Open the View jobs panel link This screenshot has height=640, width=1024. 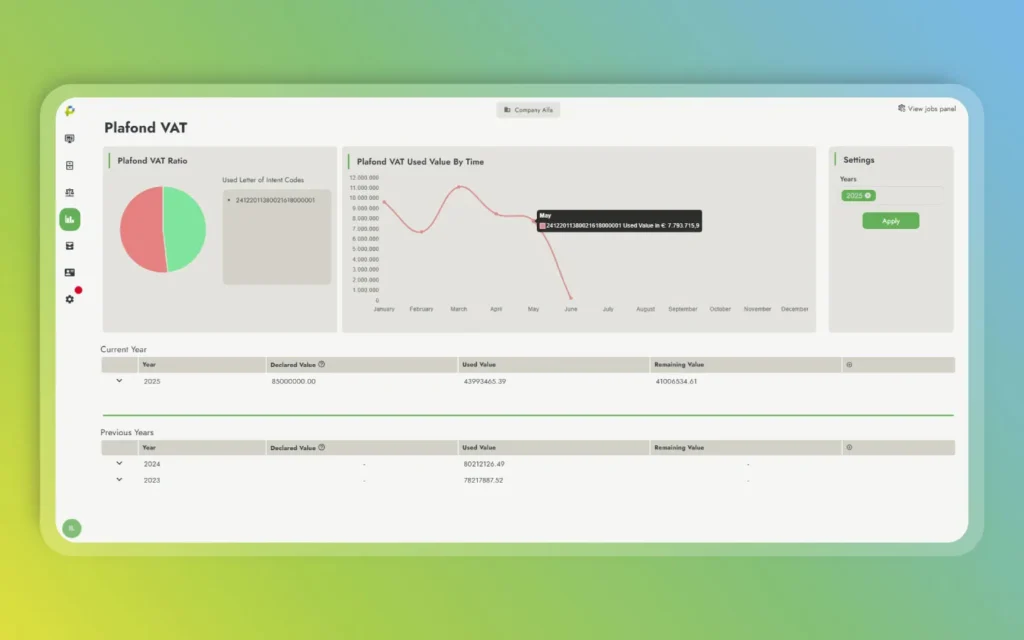[926, 109]
